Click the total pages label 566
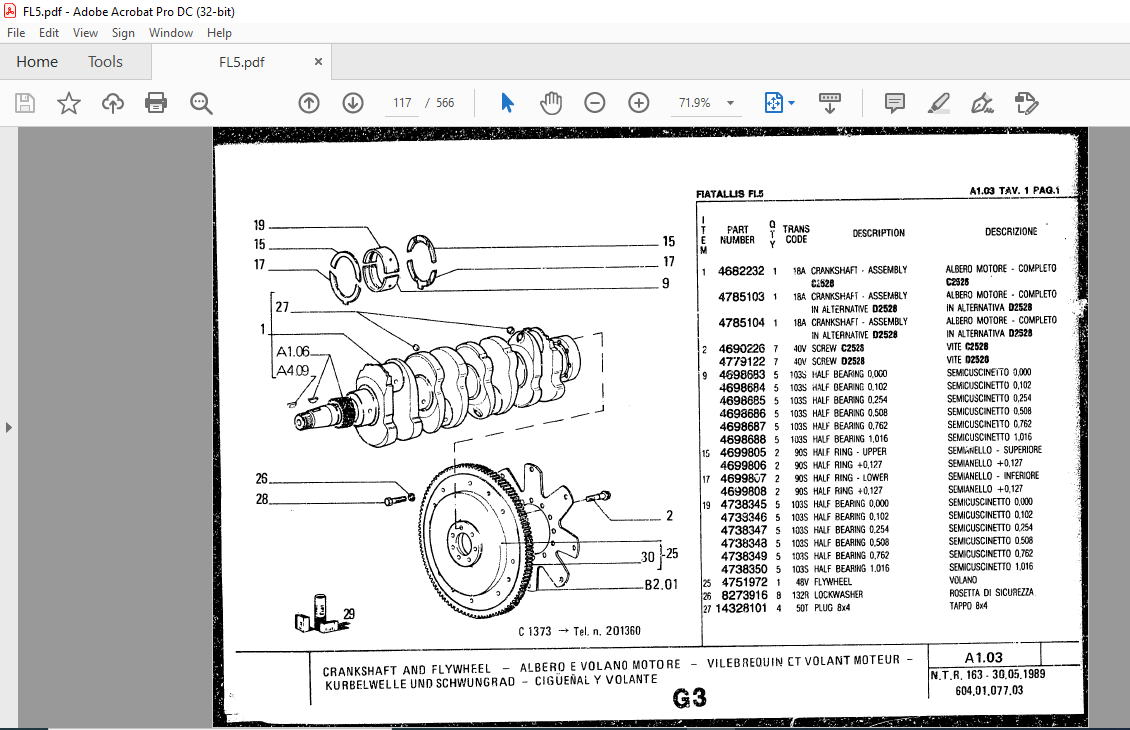Image resolution: width=1130 pixels, height=730 pixels. pos(445,103)
